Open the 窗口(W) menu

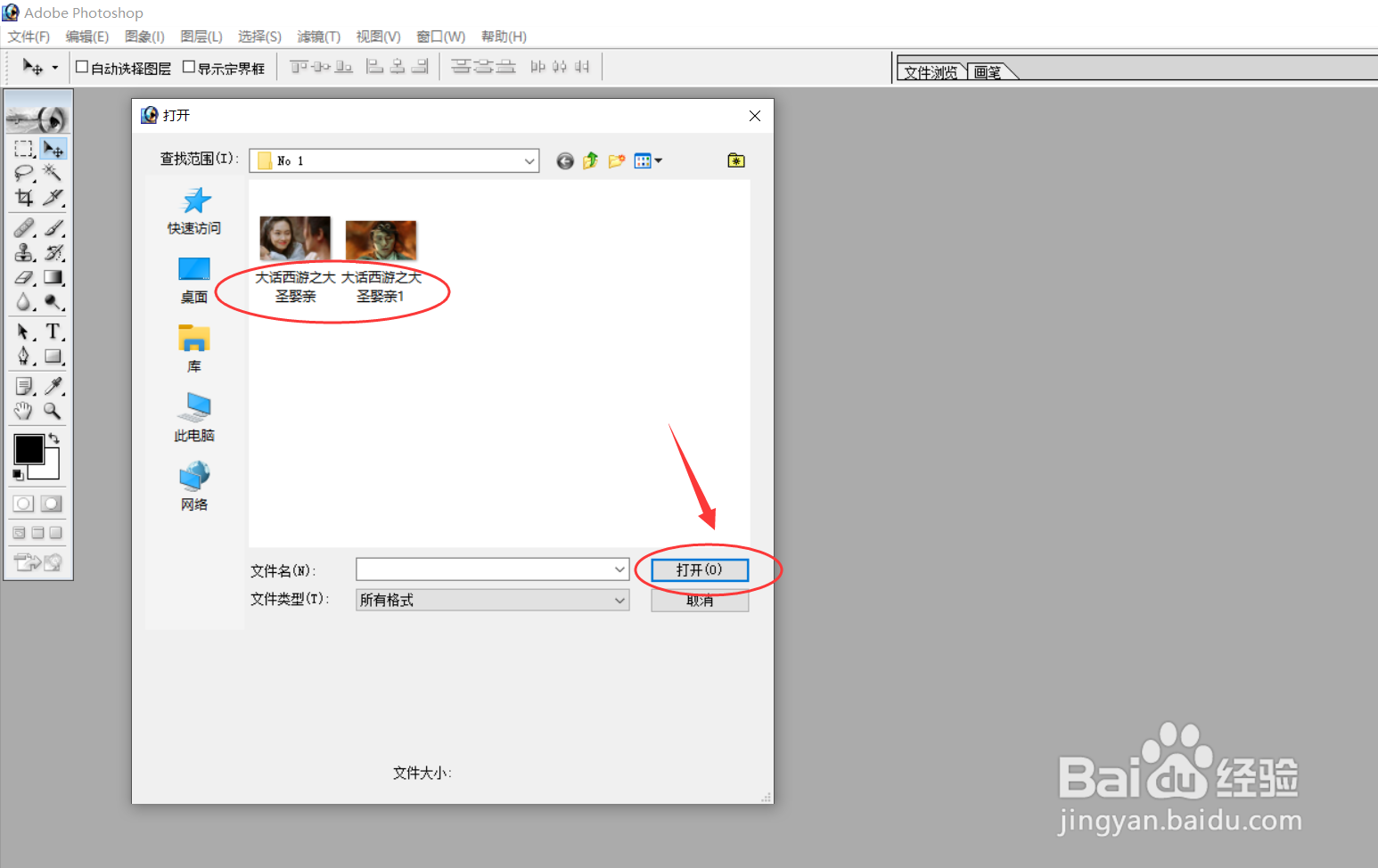pyautogui.click(x=441, y=37)
